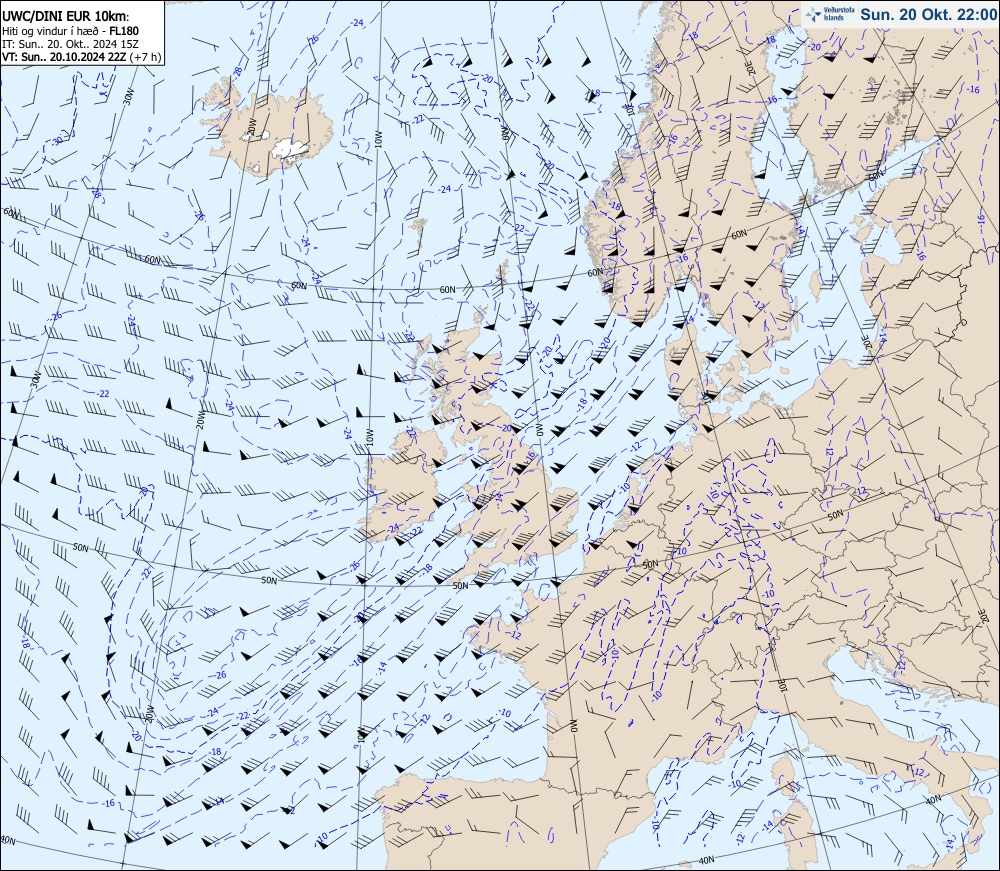The height and width of the screenshot is (871, 1000).
Task: Select the "Sun. 20 Okt. 22:00" date header
Action: coord(927,14)
